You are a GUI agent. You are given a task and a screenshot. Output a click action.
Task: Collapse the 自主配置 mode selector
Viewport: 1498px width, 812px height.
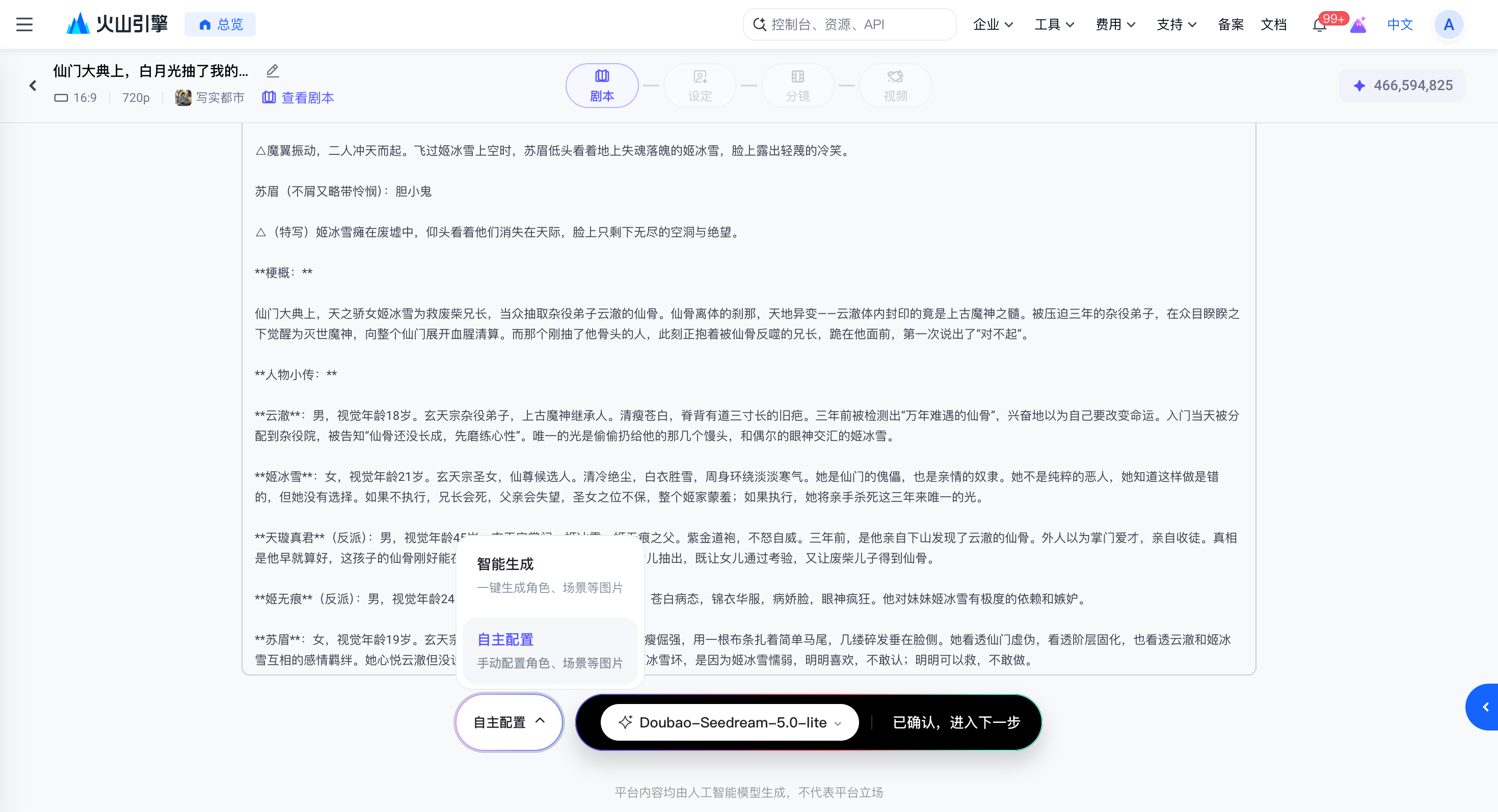[x=509, y=722]
